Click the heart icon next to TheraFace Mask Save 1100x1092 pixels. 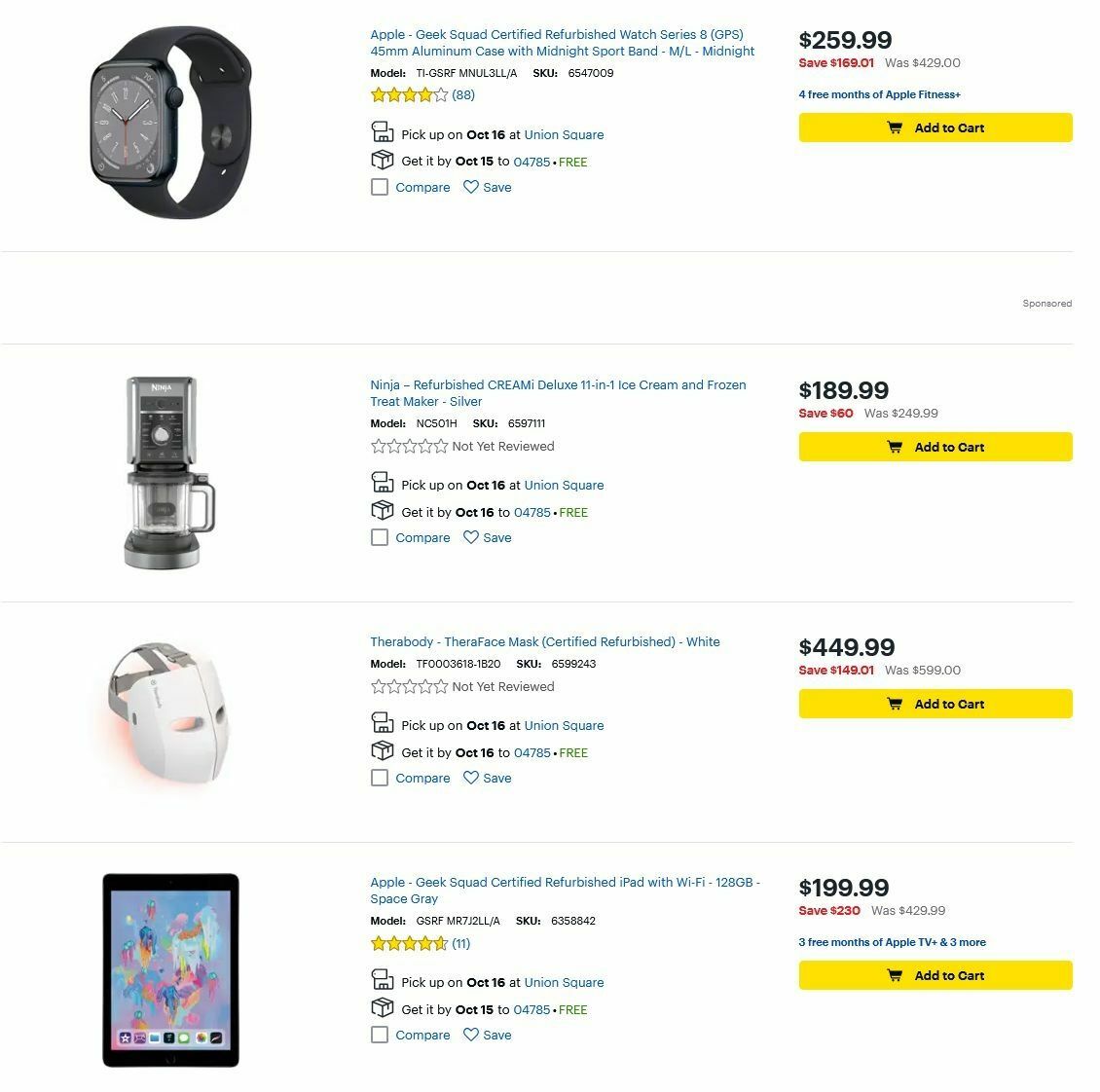470,778
